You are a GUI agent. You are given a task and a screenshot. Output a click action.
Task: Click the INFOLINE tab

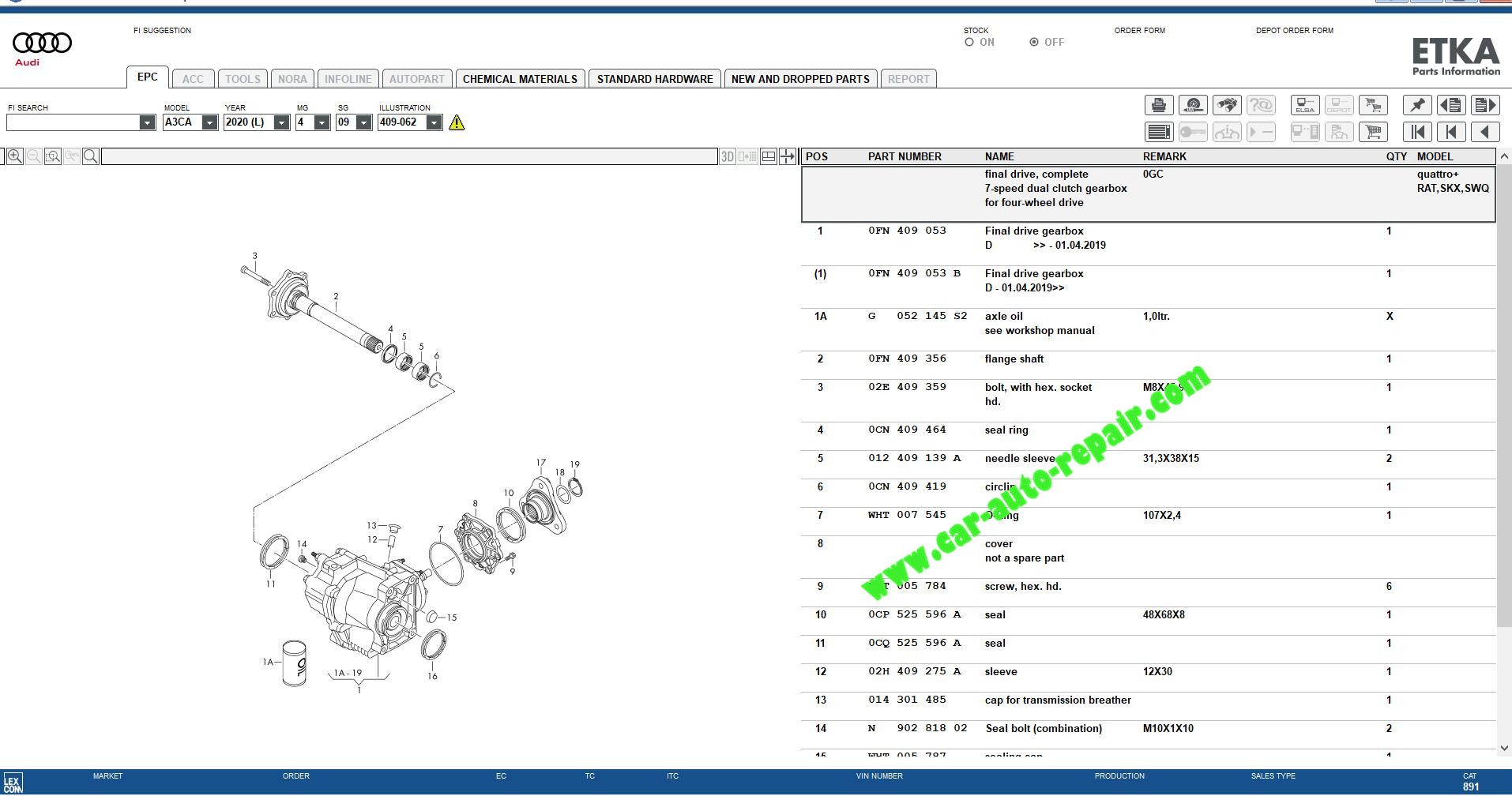click(x=348, y=79)
